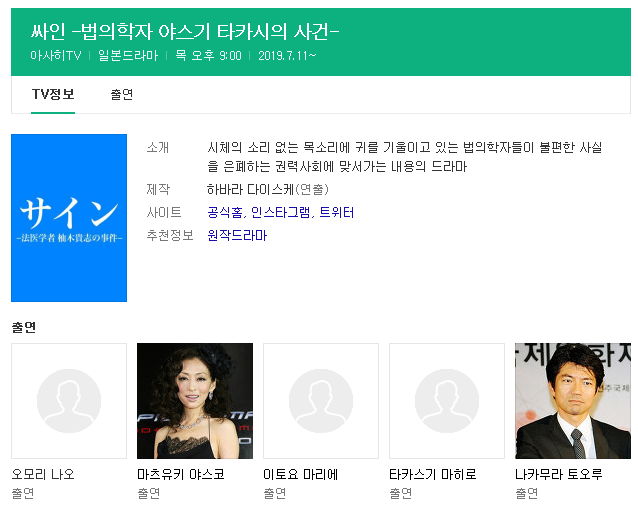The width and height of the screenshot is (638, 507).
Task: Click 오모리 나오 placeholder profile avatar
Action: [69, 401]
